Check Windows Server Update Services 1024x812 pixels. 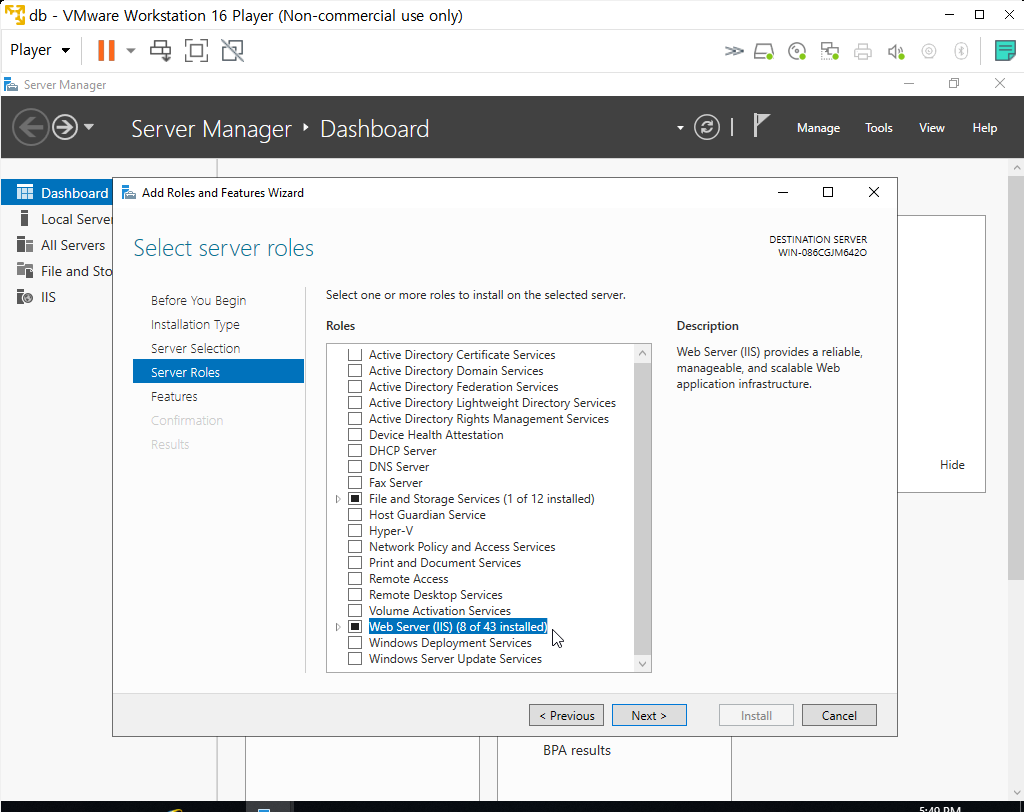pos(355,658)
